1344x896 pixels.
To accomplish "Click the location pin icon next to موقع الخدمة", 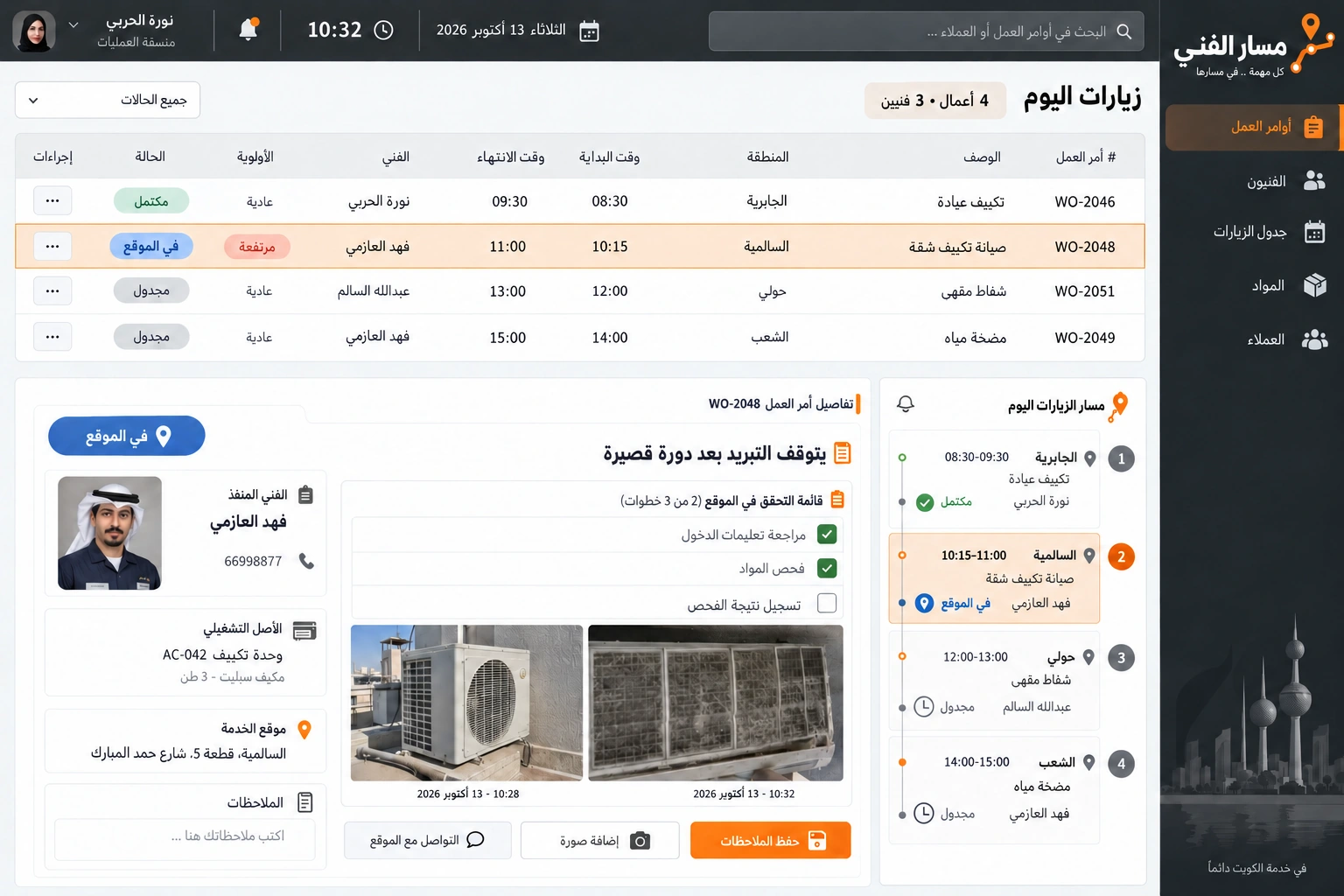I will [304, 729].
